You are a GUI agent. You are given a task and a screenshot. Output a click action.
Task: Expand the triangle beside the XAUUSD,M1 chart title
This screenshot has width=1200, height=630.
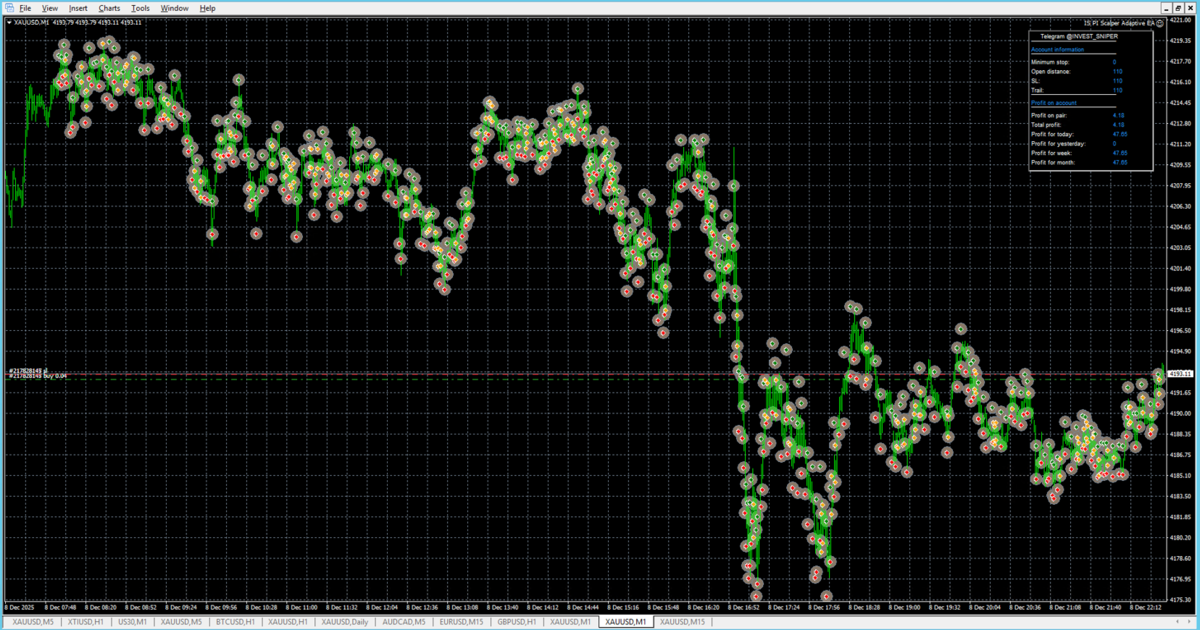[8, 22]
